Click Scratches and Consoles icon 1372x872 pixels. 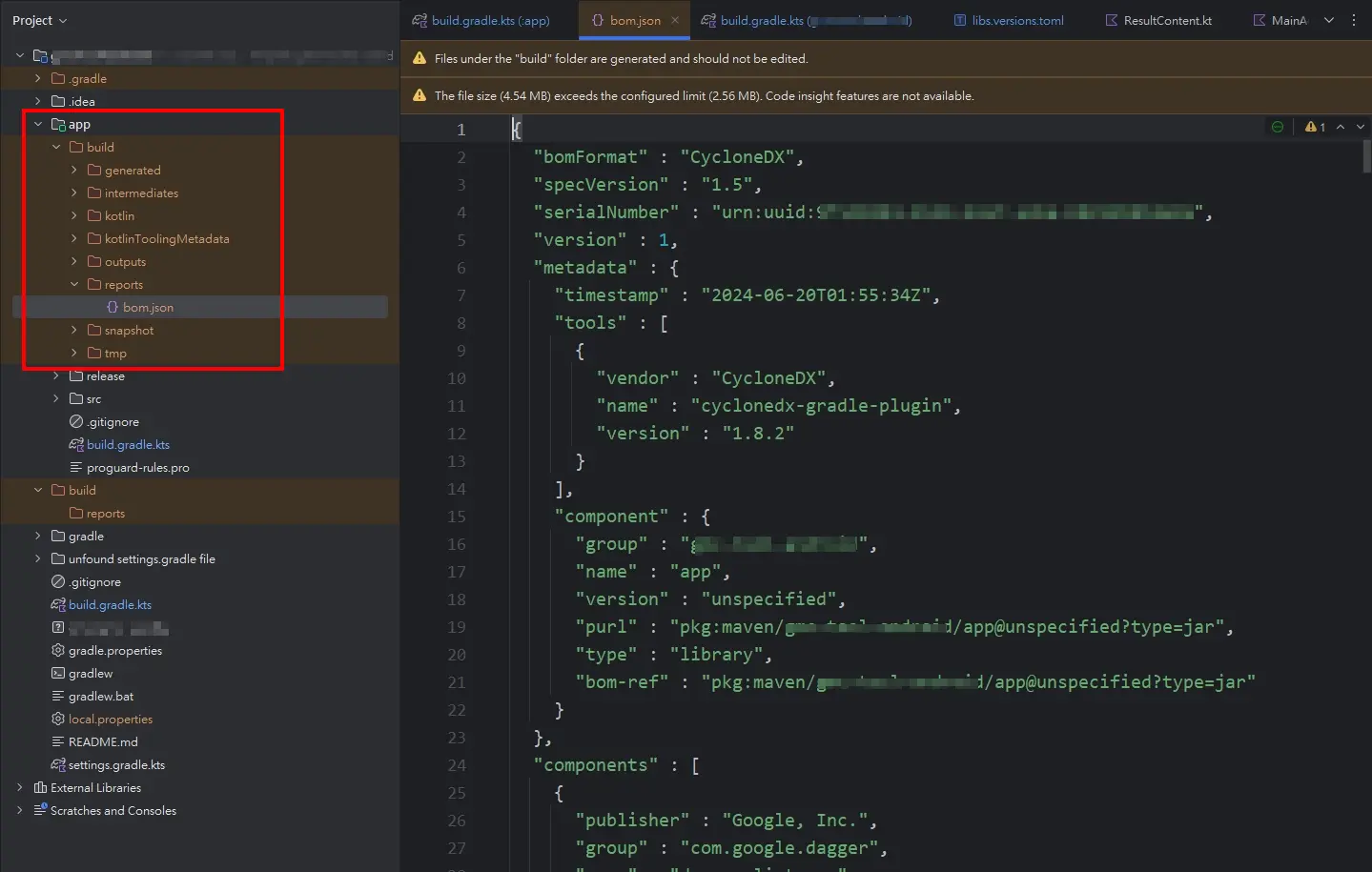click(x=40, y=810)
